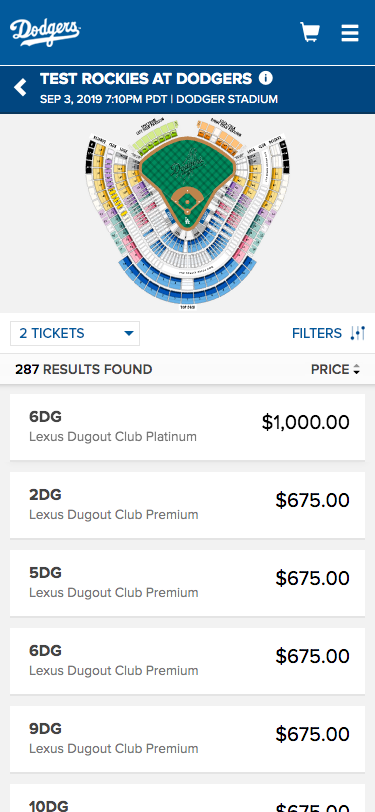Viewport: 375px width, 812px height.
Task: Open filters via the sliders icon
Action: (x=358, y=333)
